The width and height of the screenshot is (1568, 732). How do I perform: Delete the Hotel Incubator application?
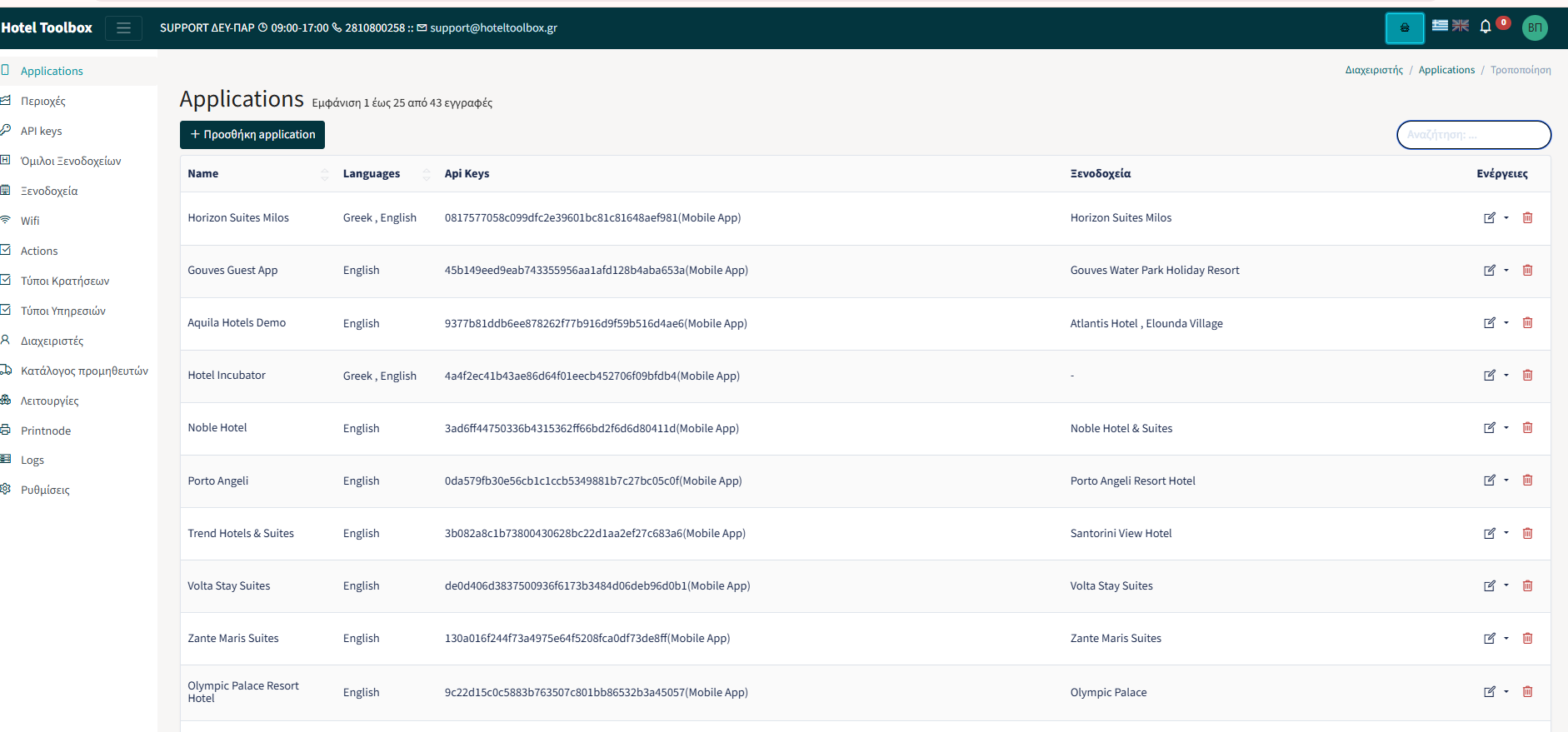(x=1527, y=375)
